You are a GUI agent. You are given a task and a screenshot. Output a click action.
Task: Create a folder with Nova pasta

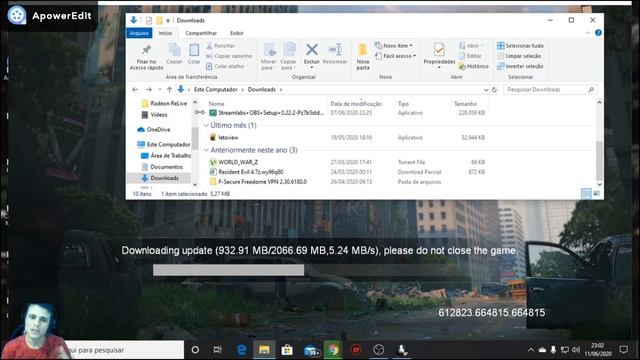362,56
